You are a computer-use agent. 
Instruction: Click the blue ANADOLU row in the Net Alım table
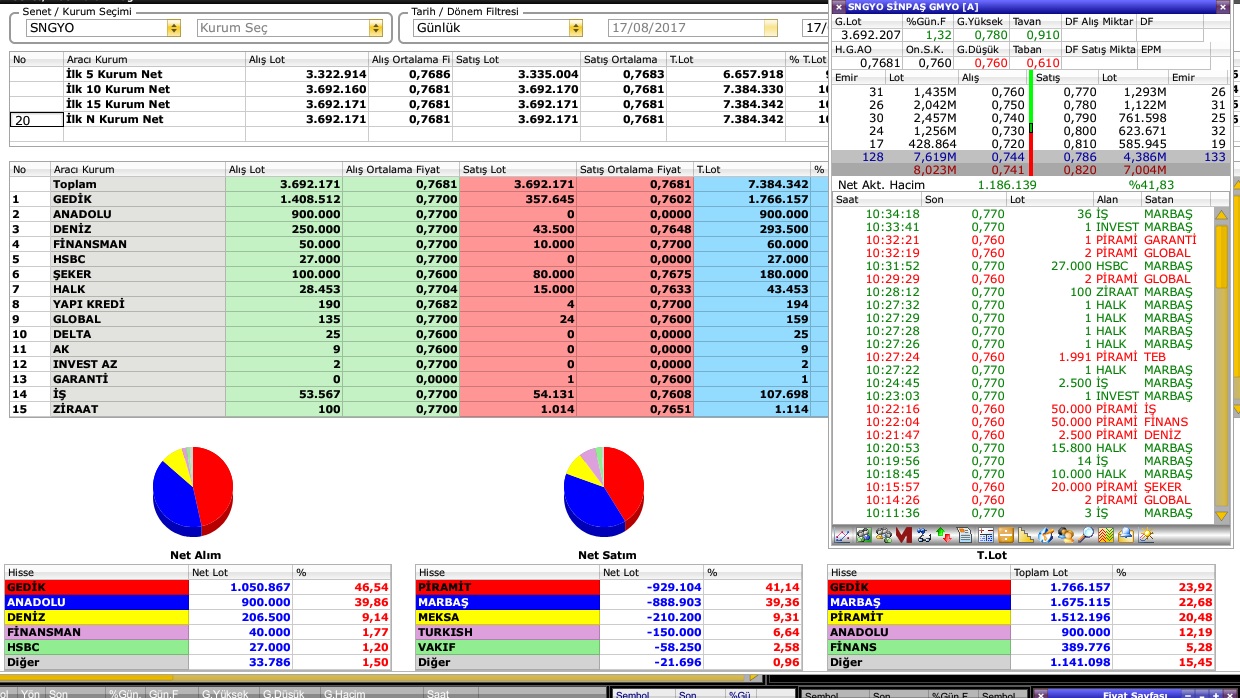(x=200, y=602)
